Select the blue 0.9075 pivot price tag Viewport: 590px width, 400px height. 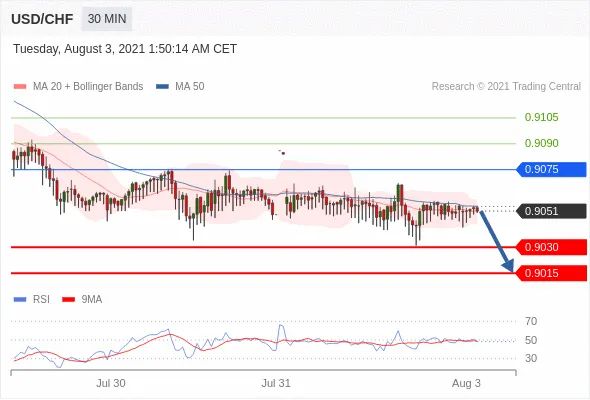coord(552,169)
